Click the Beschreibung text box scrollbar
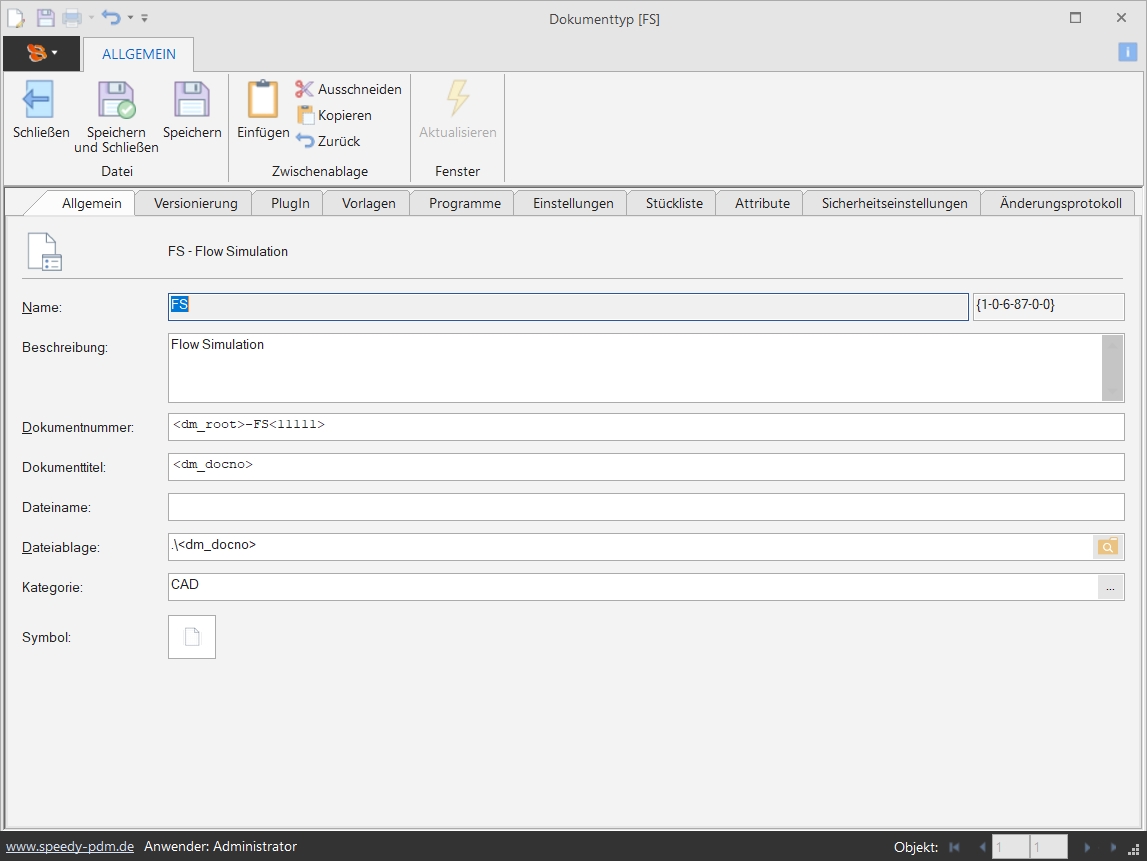This screenshot has height=861, width=1147. pos(1112,367)
